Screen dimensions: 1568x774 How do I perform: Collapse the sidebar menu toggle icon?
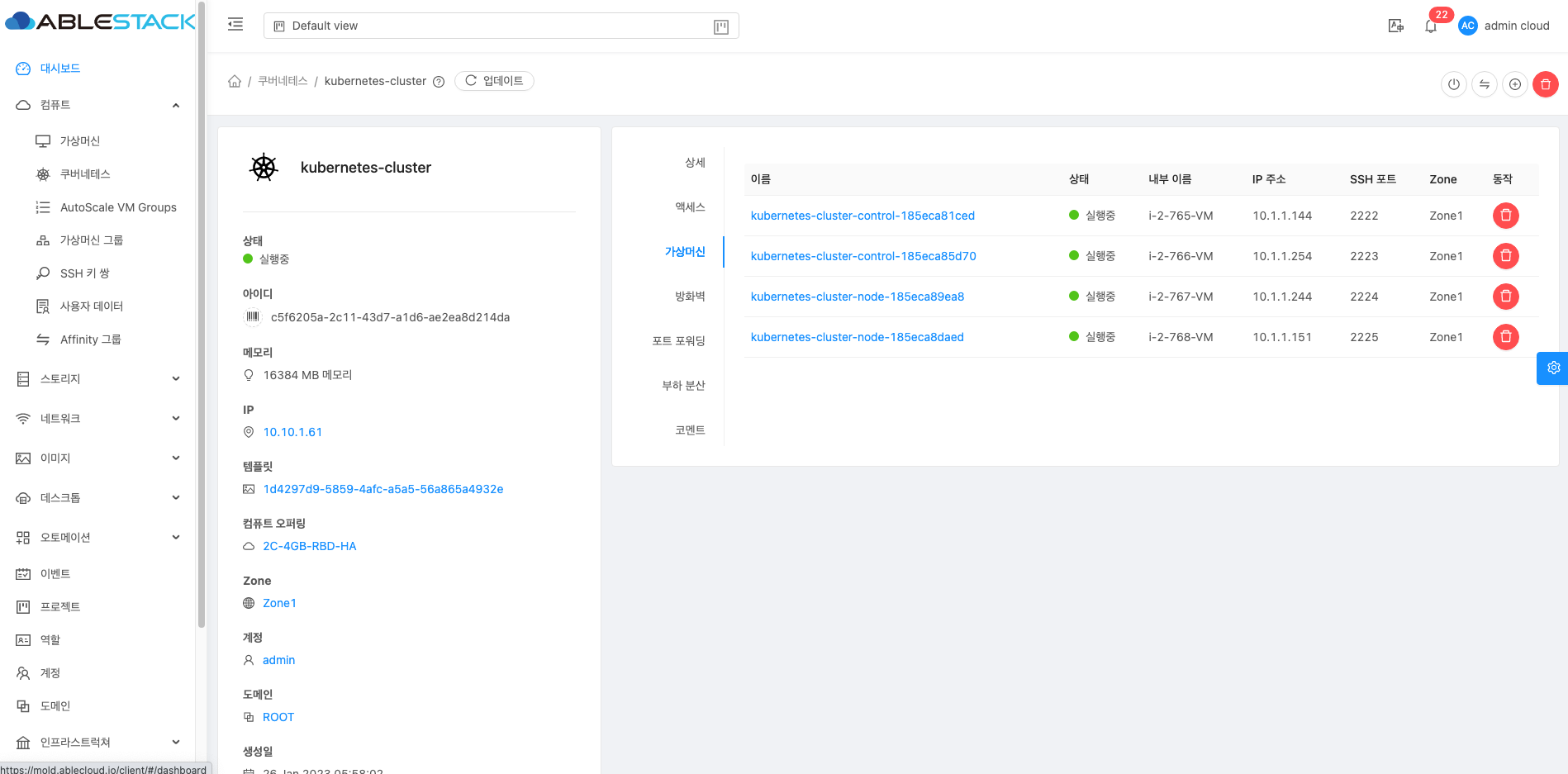235,25
